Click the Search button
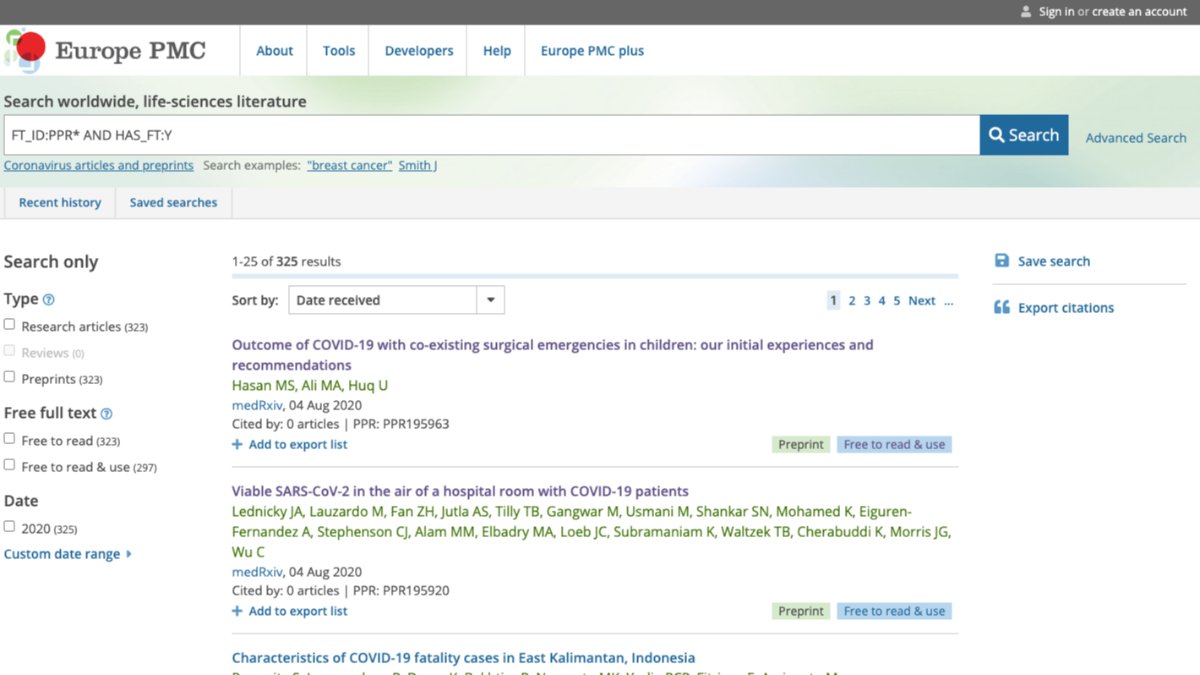Screen dimensions: 1200x675 (x=1024, y=135)
